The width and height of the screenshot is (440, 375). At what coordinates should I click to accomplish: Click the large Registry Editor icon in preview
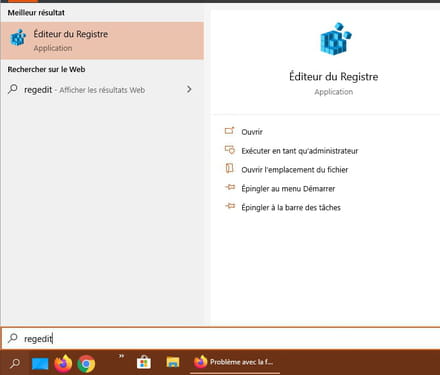click(335, 39)
